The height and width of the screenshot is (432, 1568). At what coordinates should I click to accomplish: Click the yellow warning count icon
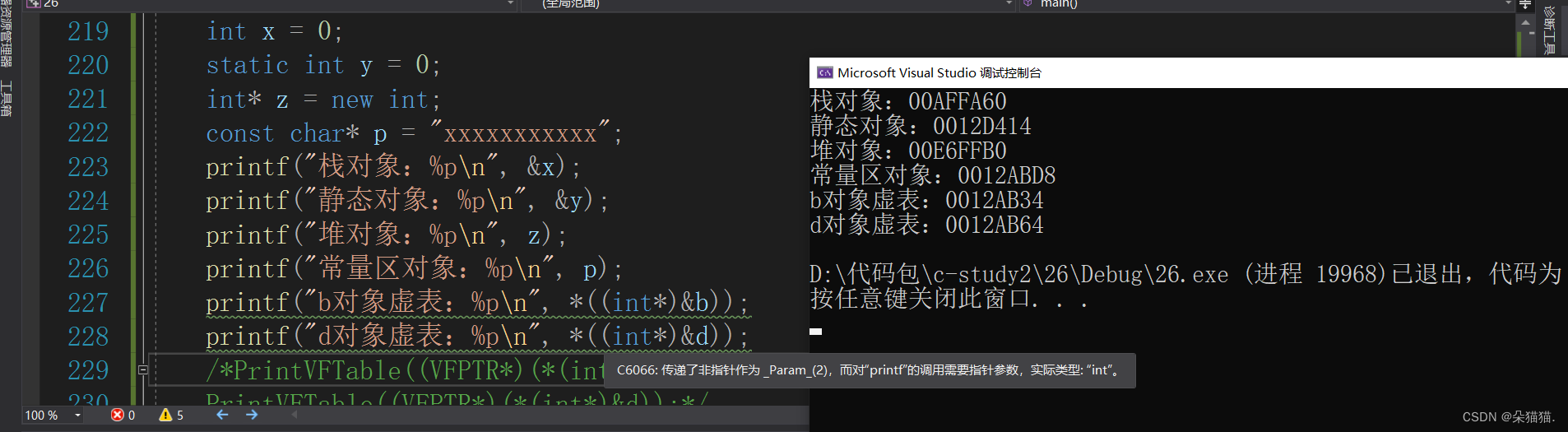click(x=165, y=415)
